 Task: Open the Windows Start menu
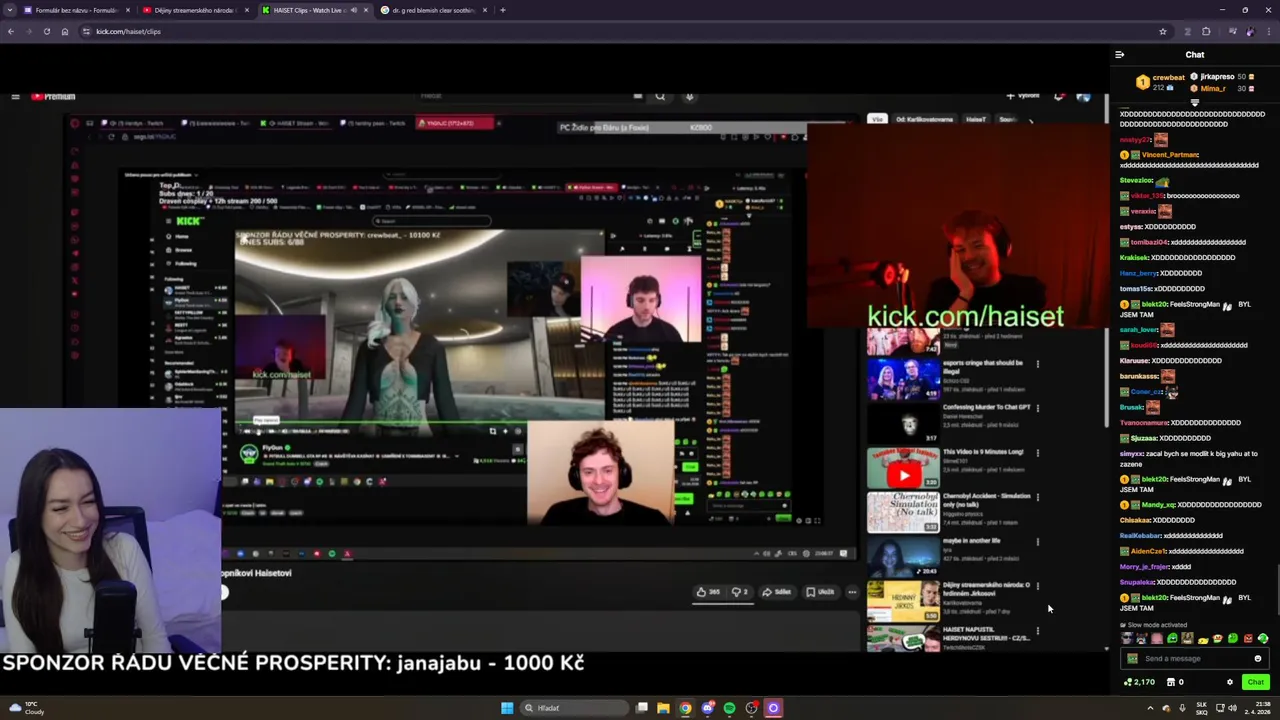pyautogui.click(x=507, y=708)
